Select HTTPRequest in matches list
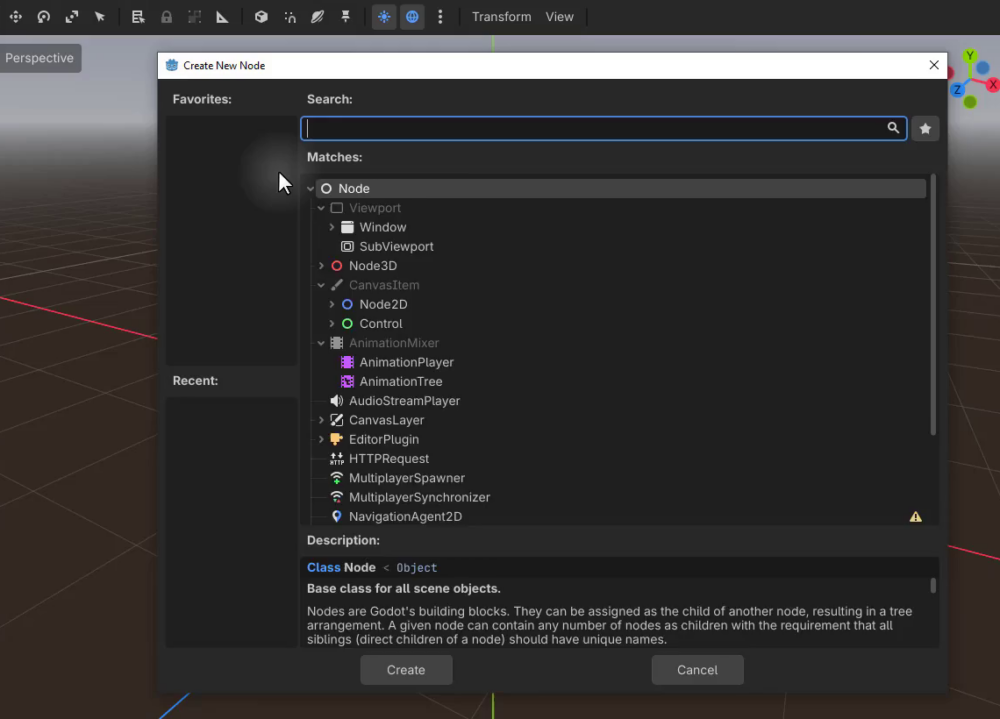The width and height of the screenshot is (1000, 719). click(388, 459)
